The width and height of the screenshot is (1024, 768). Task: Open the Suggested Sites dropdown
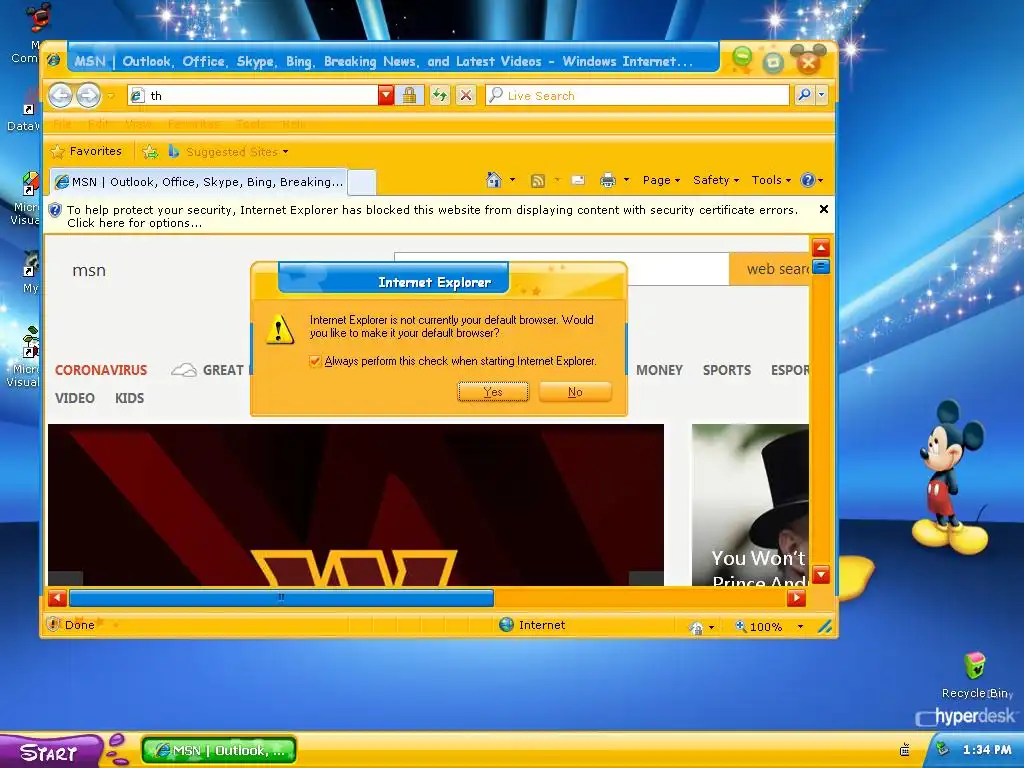[228, 152]
